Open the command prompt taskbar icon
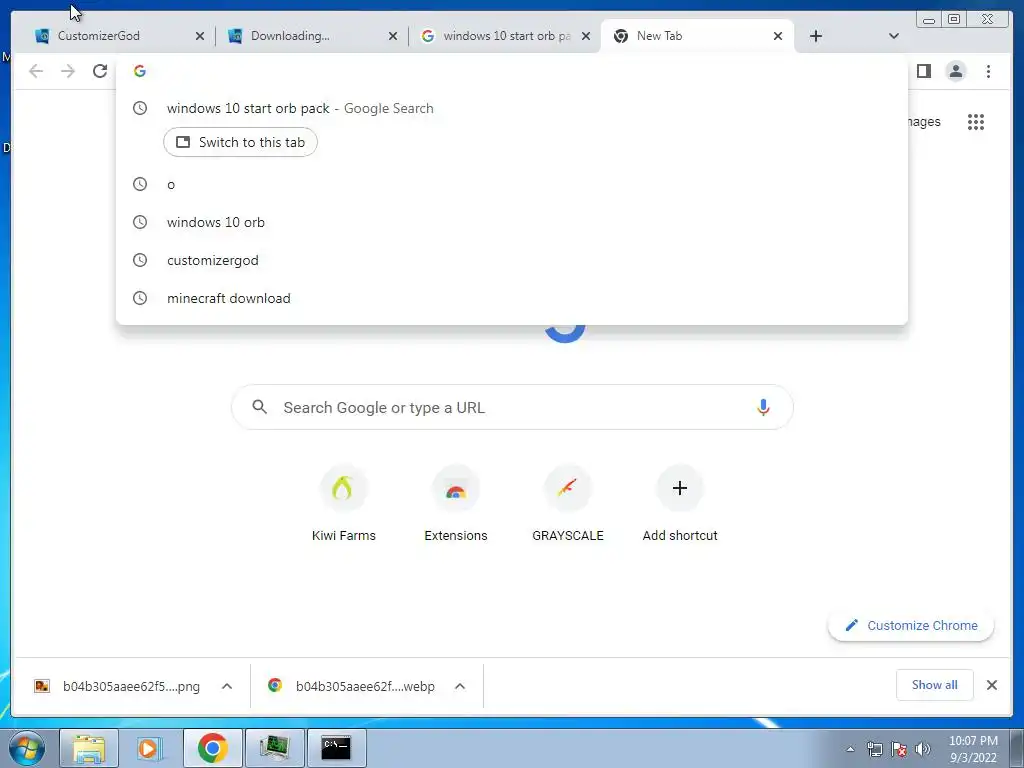 coord(336,748)
